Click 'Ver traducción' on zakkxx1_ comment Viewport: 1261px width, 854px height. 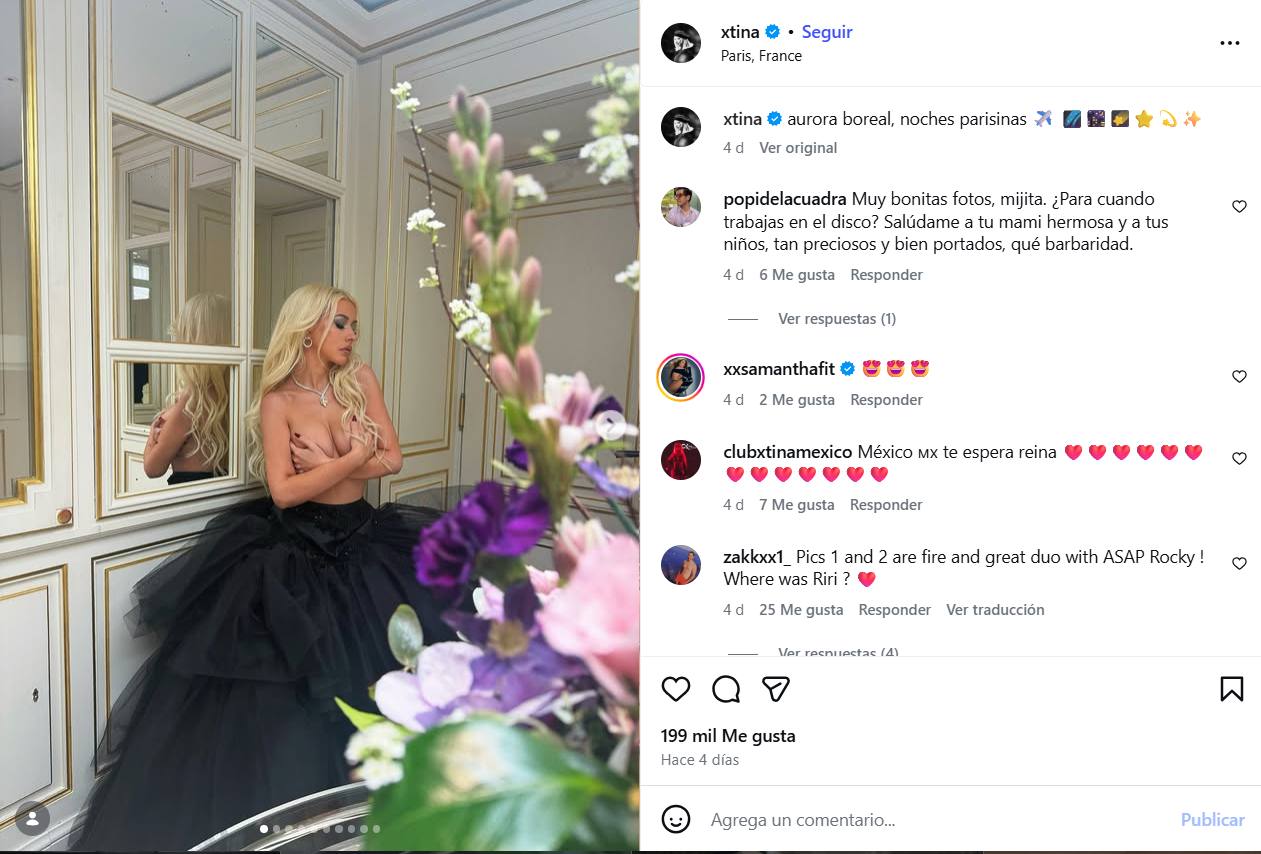pos(995,610)
